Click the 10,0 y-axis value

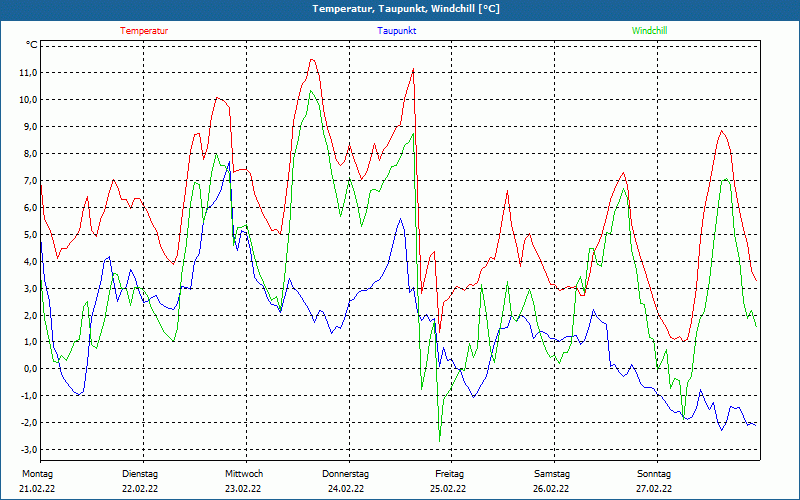coord(28,100)
